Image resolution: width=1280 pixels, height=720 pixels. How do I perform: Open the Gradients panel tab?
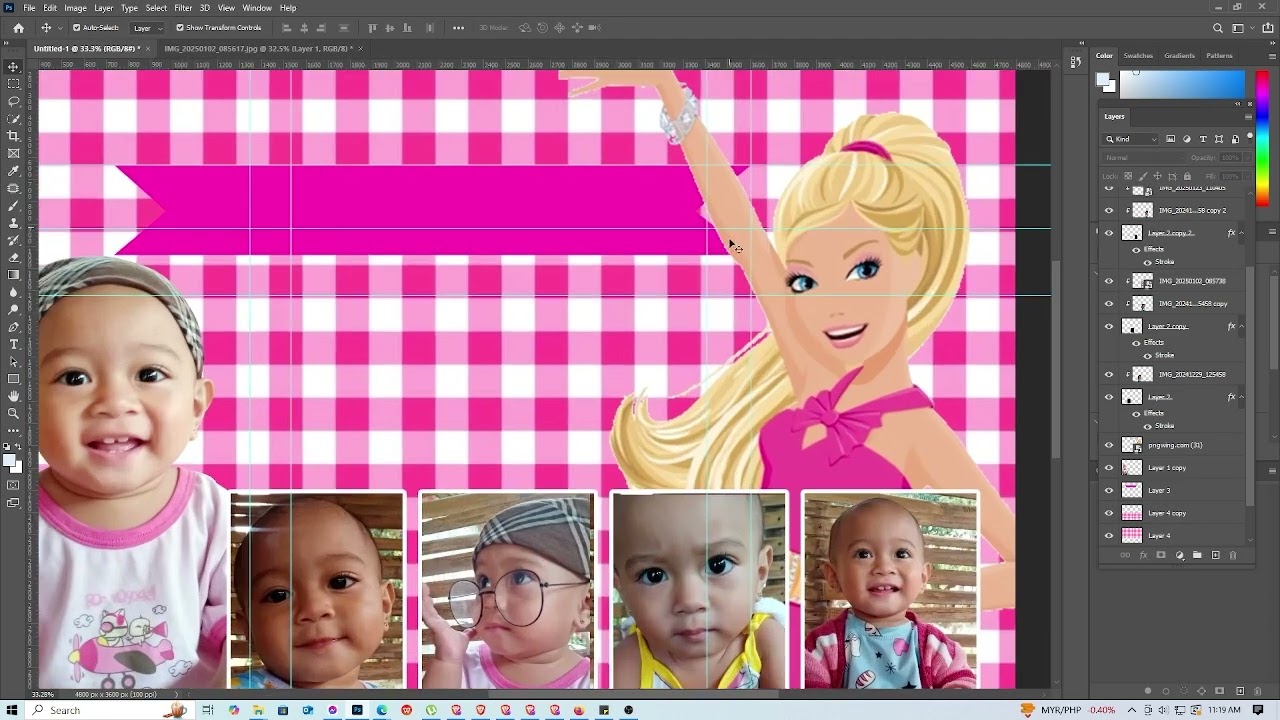point(1179,56)
